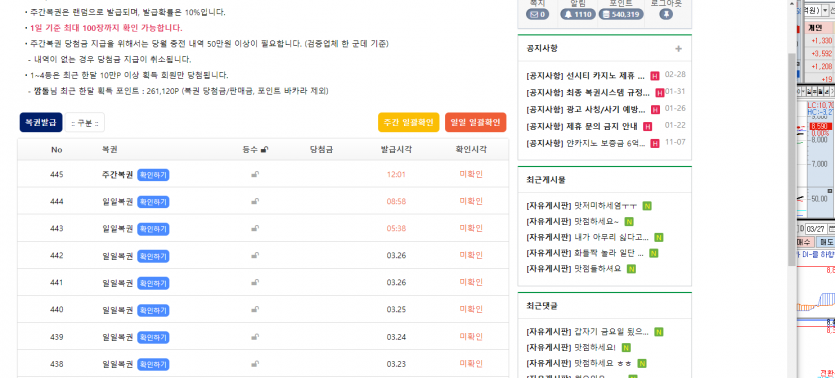Open recent post 맛저미하세영ㅜㅜ
This screenshot has height=378, width=835.
582,206
